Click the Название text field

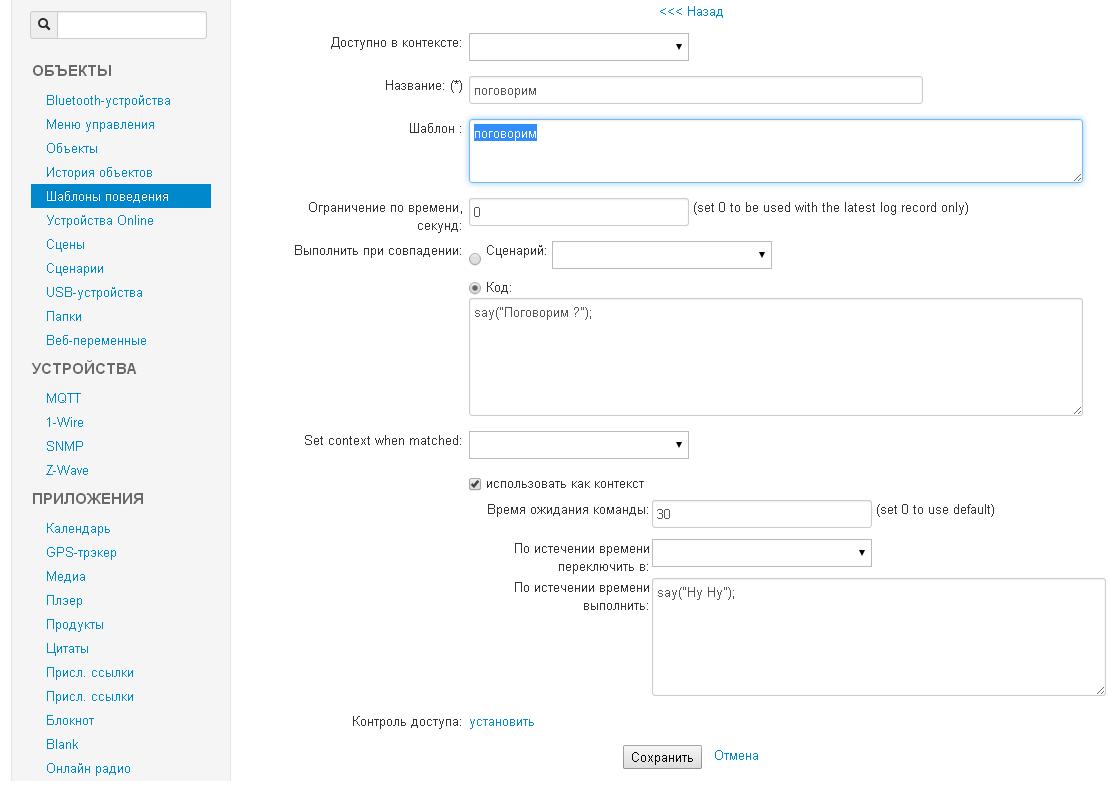click(695, 90)
